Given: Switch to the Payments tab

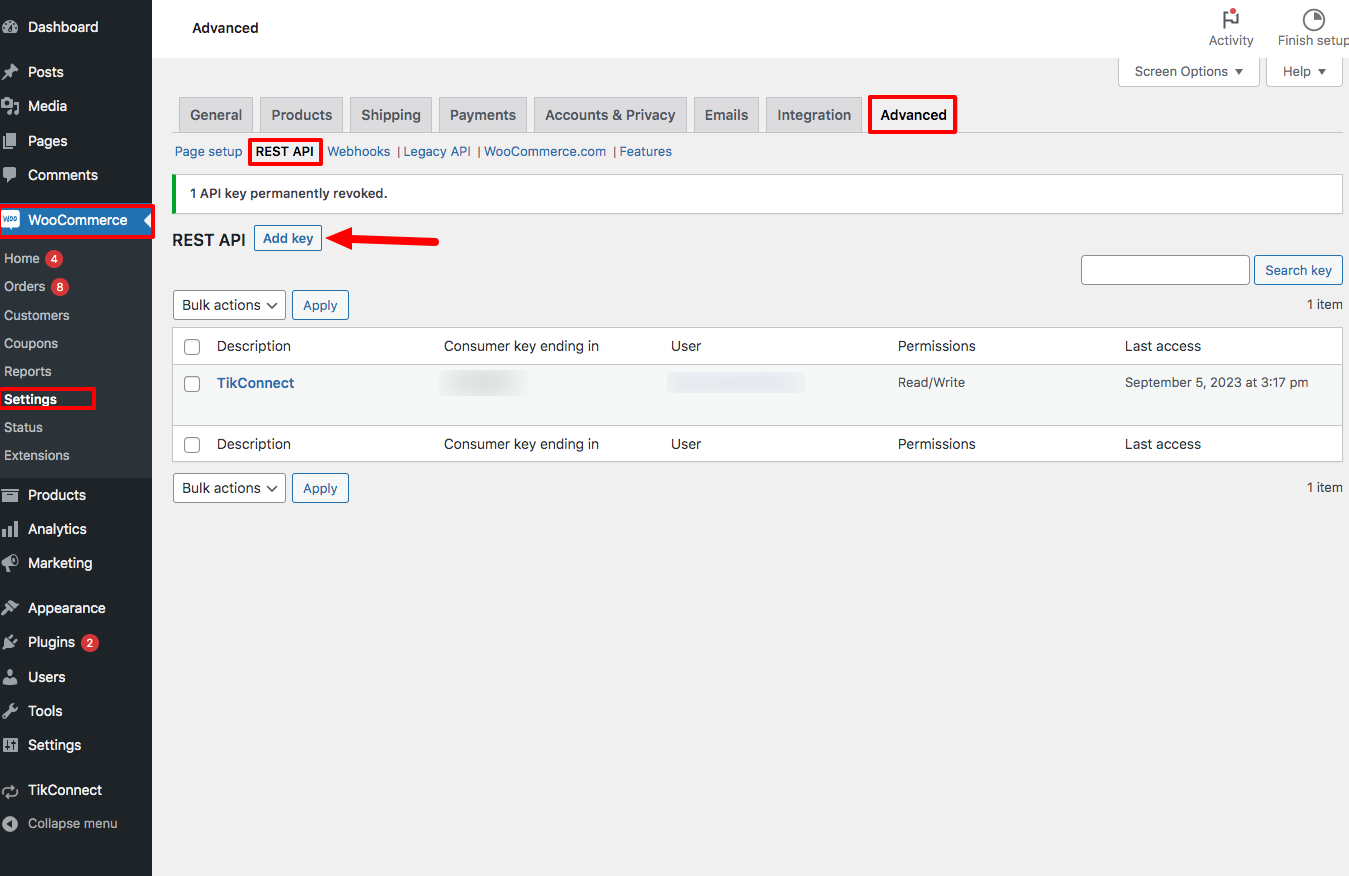Looking at the screenshot, I should (483, 115).
